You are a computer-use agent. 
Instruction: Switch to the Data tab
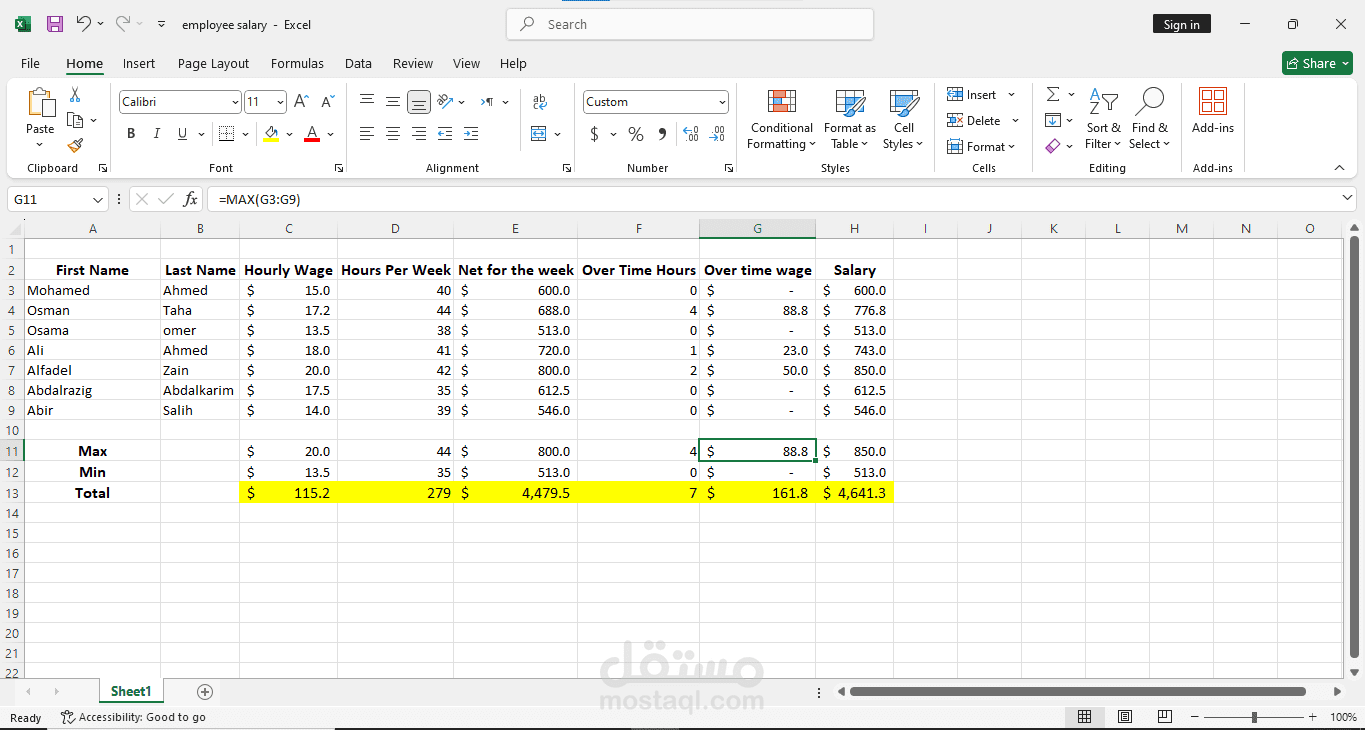pos(358,63)
